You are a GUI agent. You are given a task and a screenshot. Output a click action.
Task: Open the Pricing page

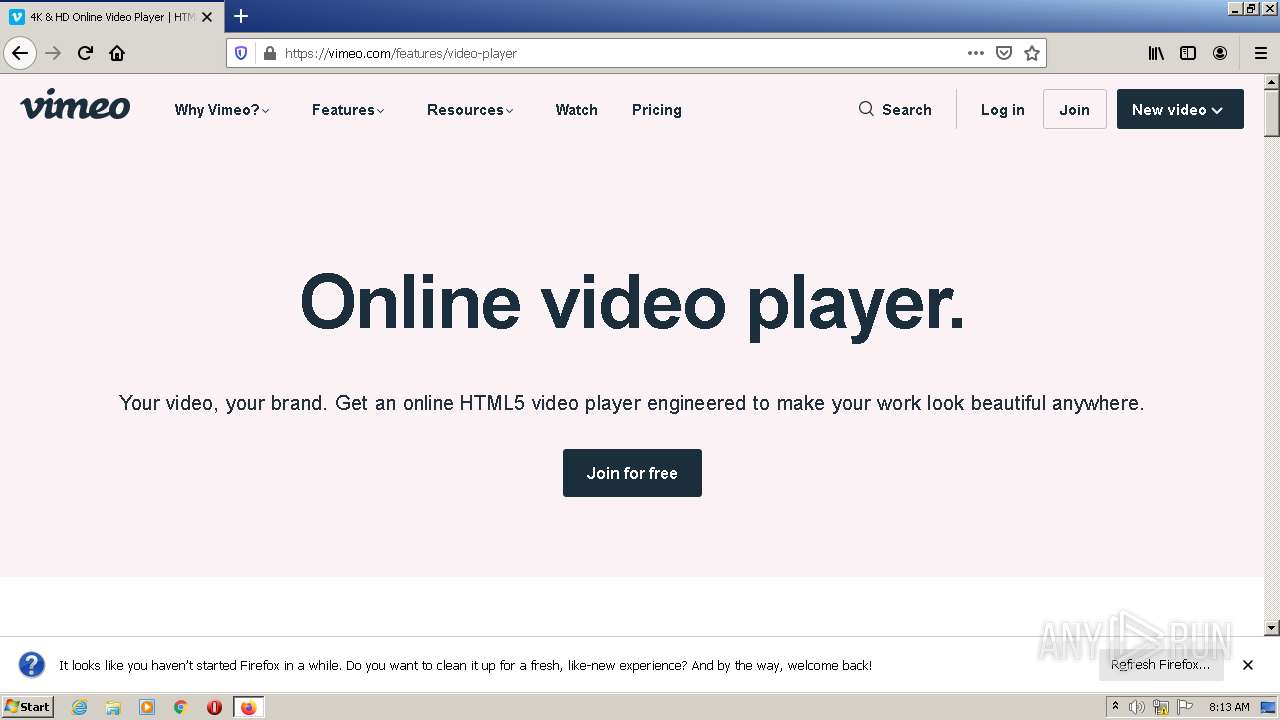pyautogui.click(x=657, y=110)
